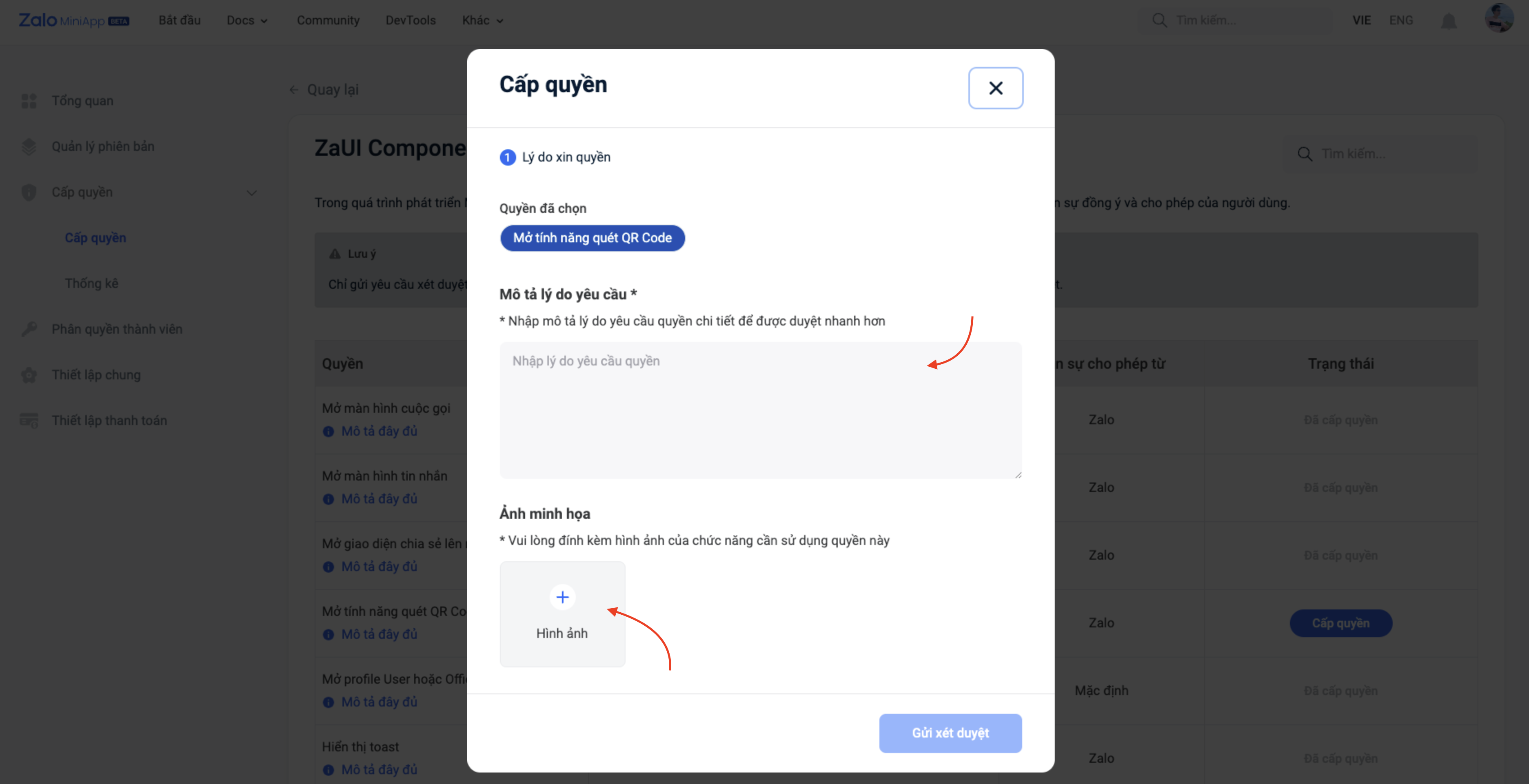This screenshot has width=1529, height=784.
Task: Click the Tổng quan dashboard icon
Action: pos(29,101)
